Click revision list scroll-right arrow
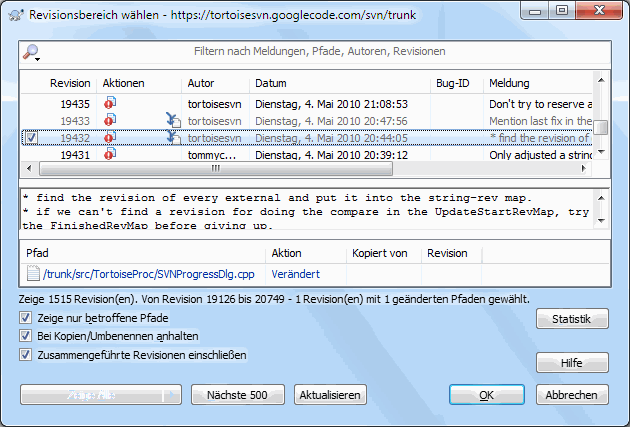630x427 pixels. click(x=584, y=169)
